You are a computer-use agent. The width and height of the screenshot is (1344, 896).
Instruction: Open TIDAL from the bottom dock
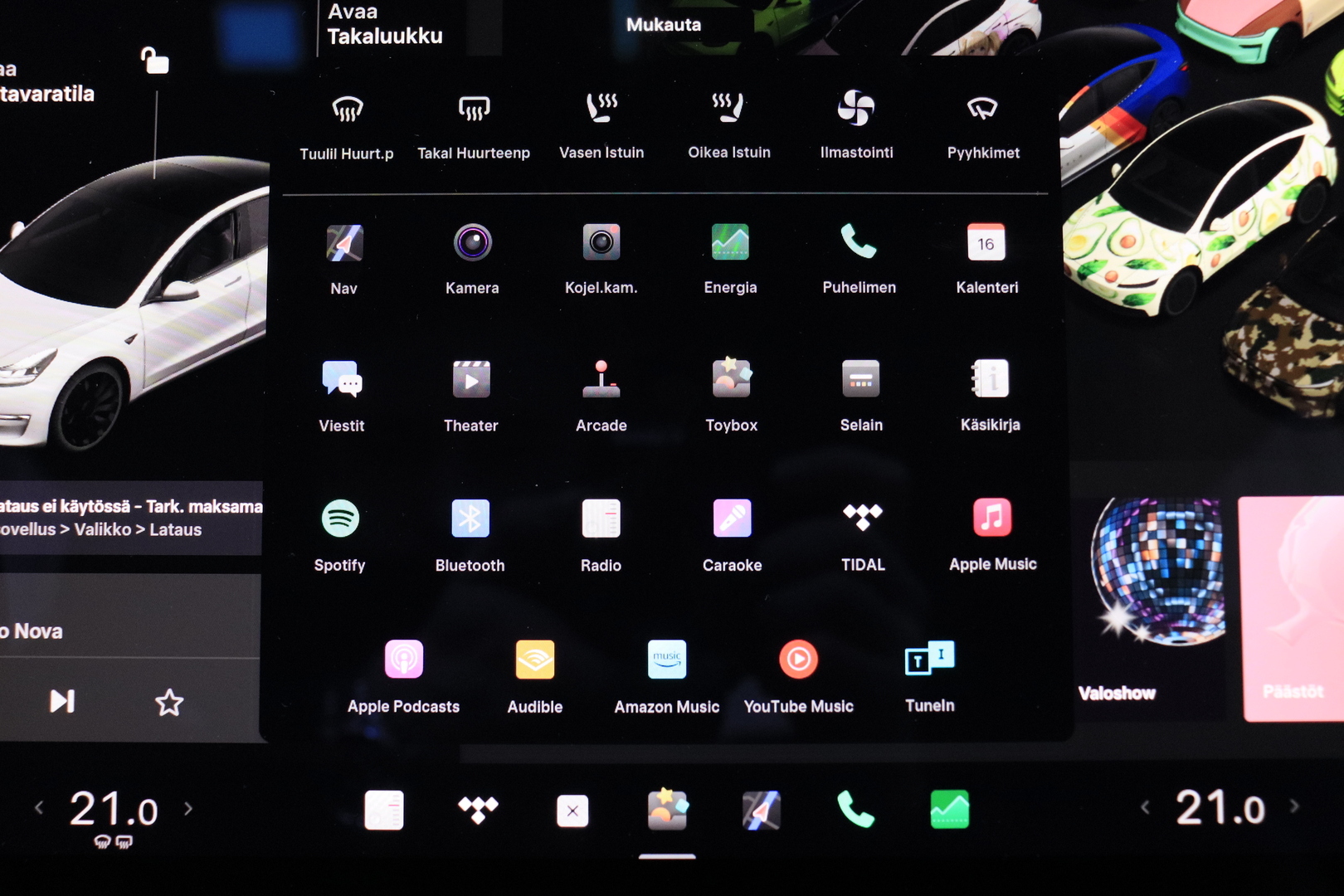coord(478,810)
